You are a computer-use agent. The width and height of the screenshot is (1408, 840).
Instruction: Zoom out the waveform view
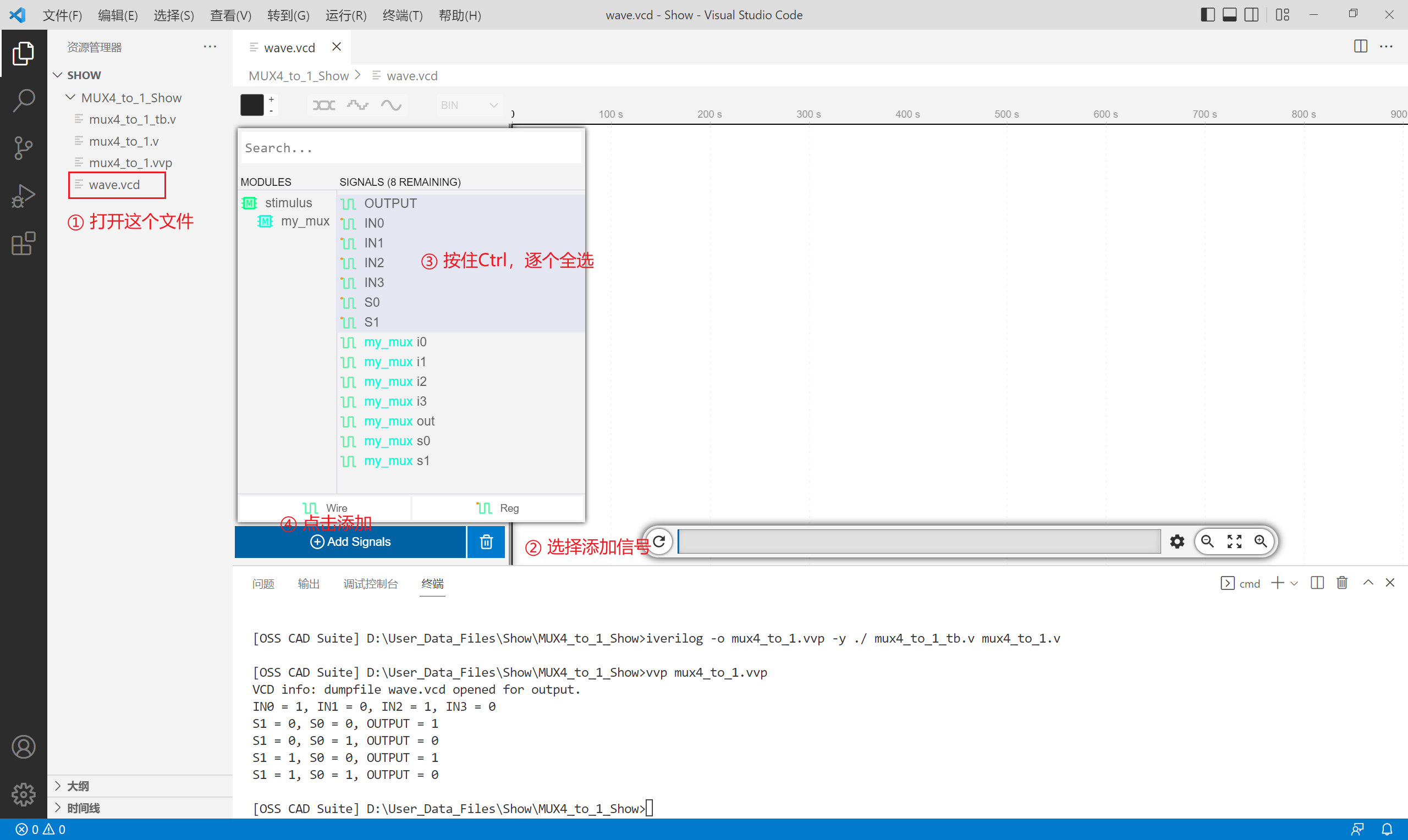click(x=1208, y=541)
